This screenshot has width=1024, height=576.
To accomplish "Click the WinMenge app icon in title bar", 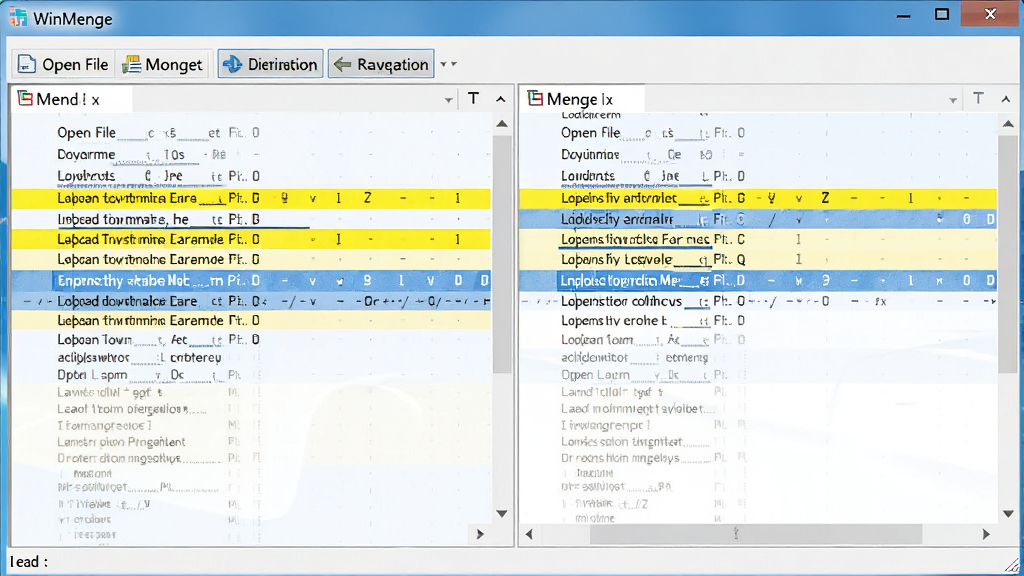I will (x=18, y=18).
